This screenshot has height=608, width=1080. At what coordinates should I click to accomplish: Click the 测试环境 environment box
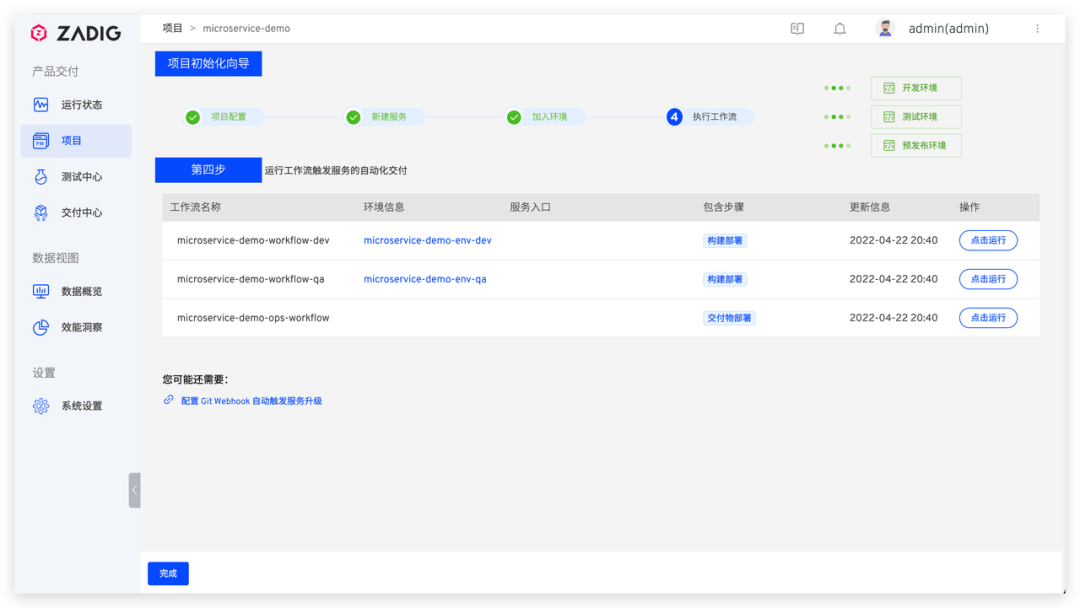(916, 117)
